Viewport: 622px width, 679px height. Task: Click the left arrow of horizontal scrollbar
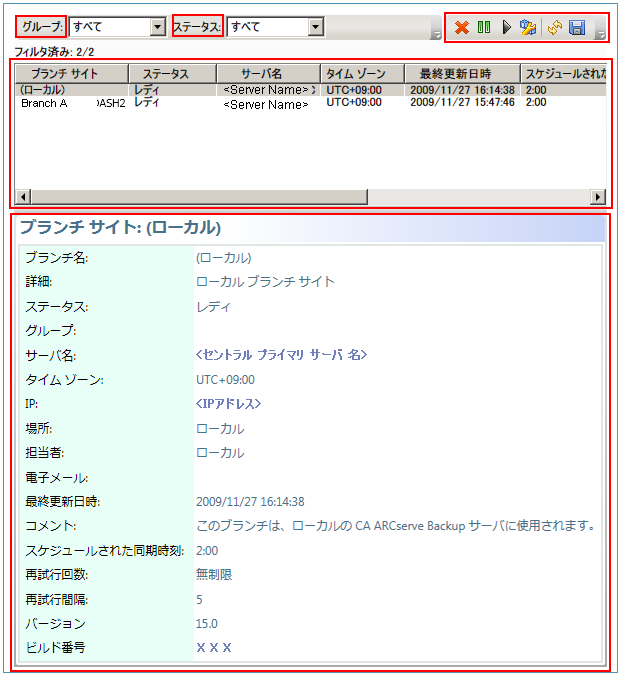23,197
